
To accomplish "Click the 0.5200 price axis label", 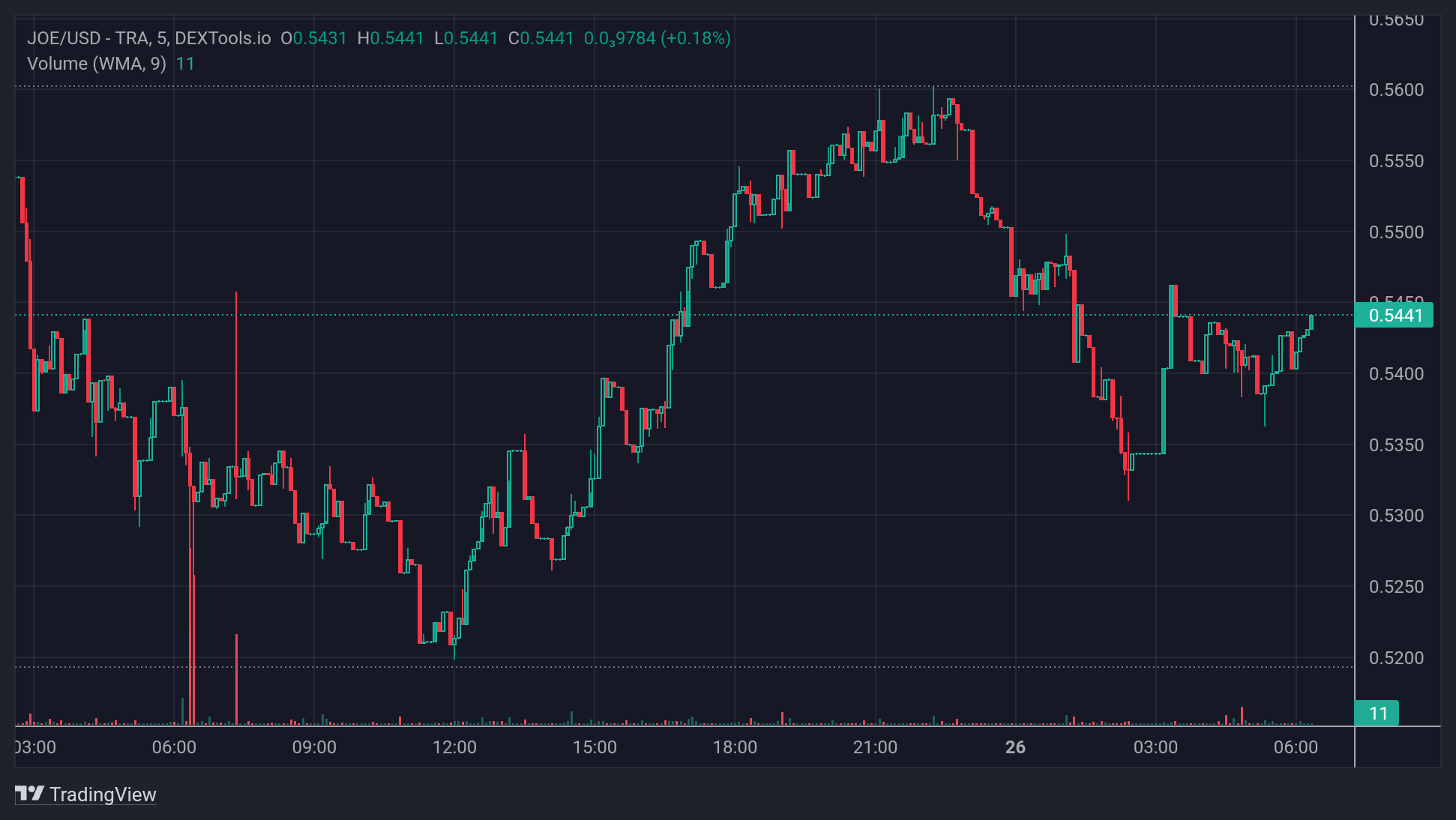I will click(1396, 658).
